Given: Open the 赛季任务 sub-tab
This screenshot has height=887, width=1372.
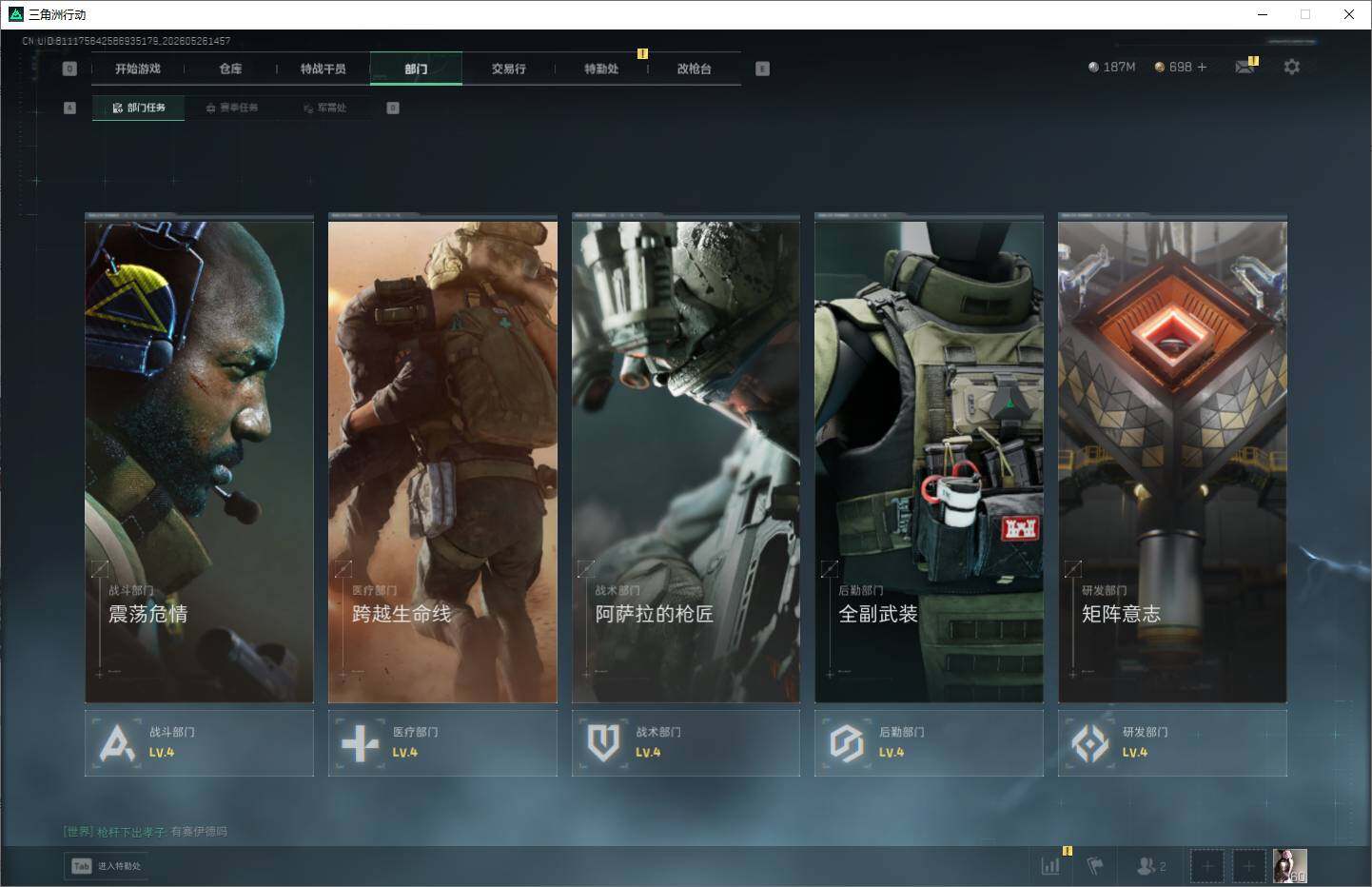Looking at the screenshot, I should [x=232, y=108].
